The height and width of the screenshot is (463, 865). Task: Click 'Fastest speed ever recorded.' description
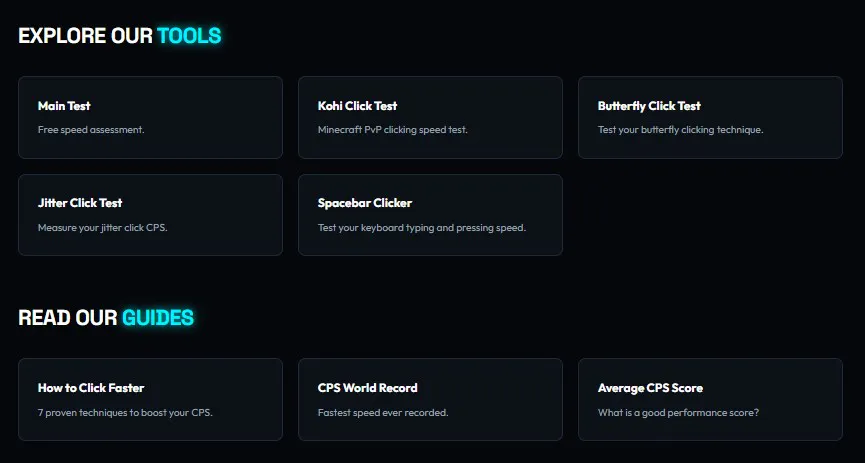point(383,413)
